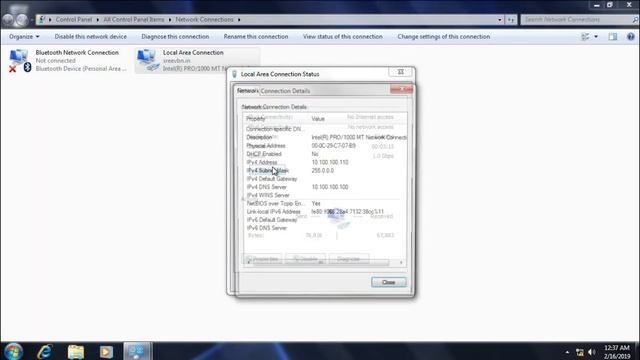The width and height of the screenshot is (640, 360).
Task: Select the IPv6 DNS Server row
Action: [x=325, y=228]
